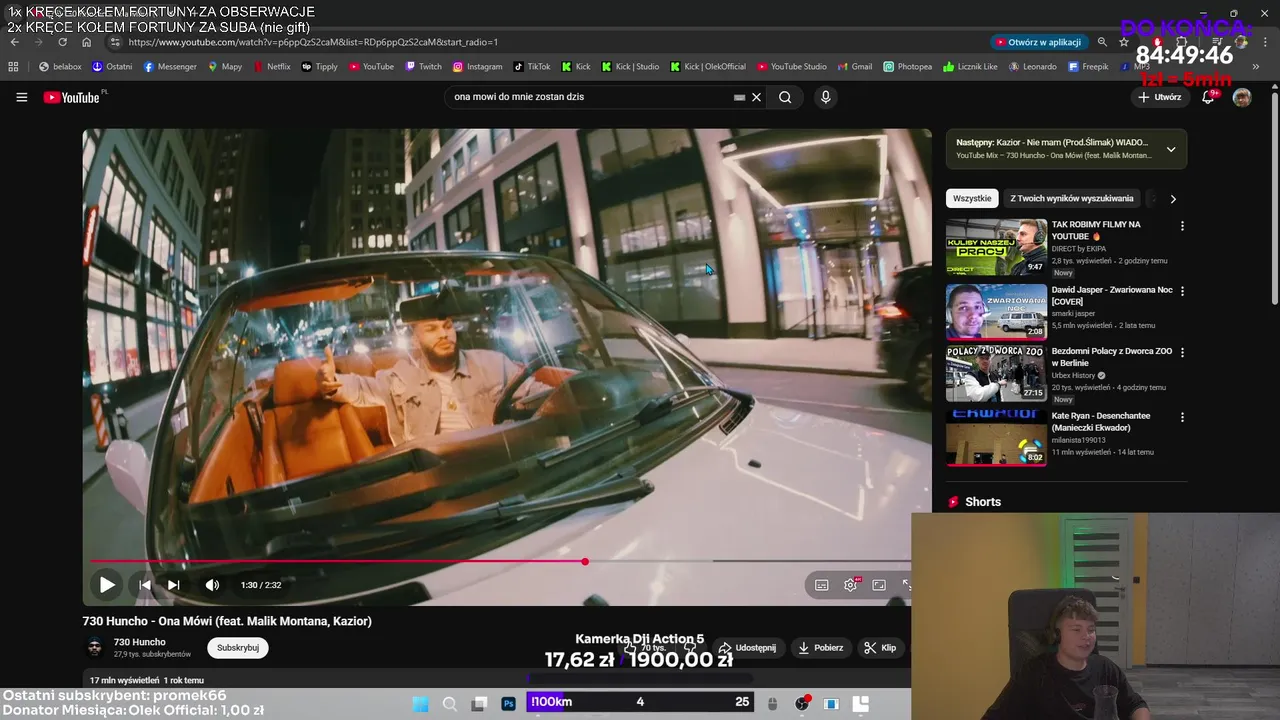Open the Kick | Studio bookmark
This screenshot has width=1280, height=720.
(630, 67)
